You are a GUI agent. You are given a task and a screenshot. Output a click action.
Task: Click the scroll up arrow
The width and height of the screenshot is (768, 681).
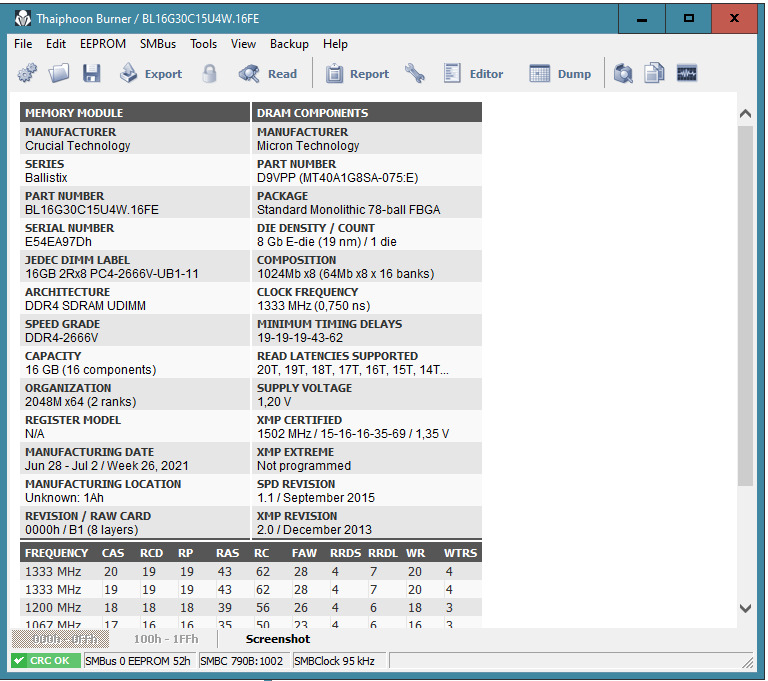click(745, 114)
